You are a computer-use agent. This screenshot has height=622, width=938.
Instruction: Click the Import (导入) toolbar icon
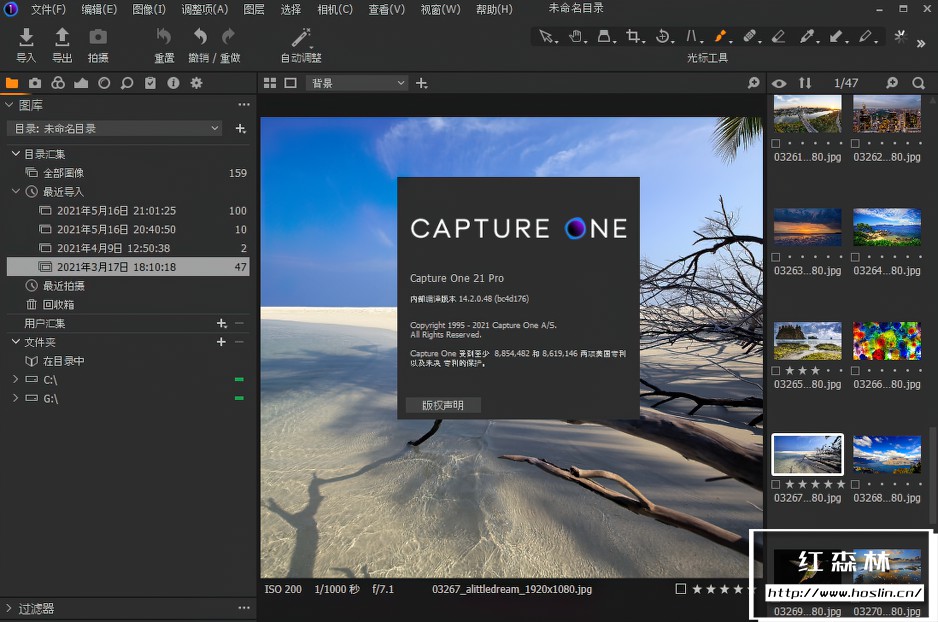coord(26,38)
